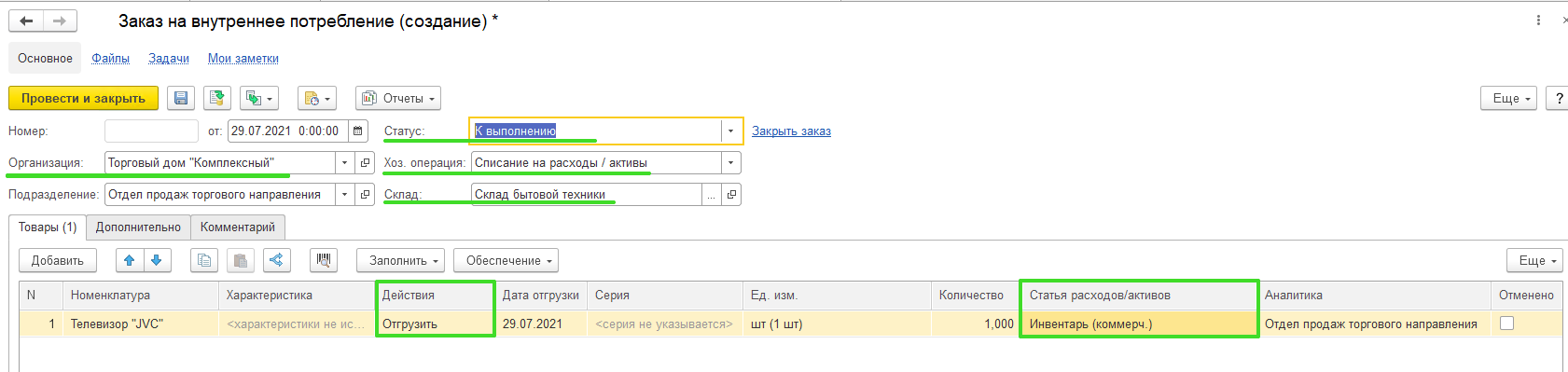
Task: Open the Мои заметки section link
Action: point(243,58)
